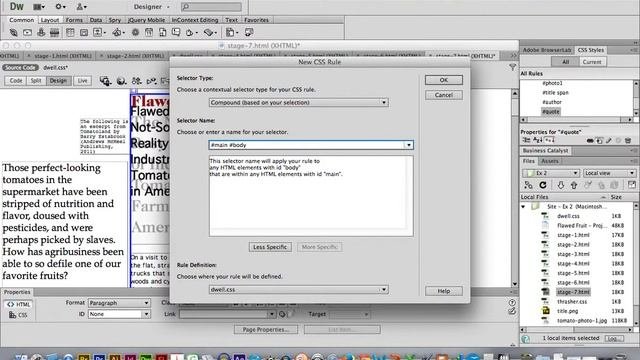Screen dimensions: 640x360
Task: Open the Designer workspace switcher
Action: click(151, 7)
